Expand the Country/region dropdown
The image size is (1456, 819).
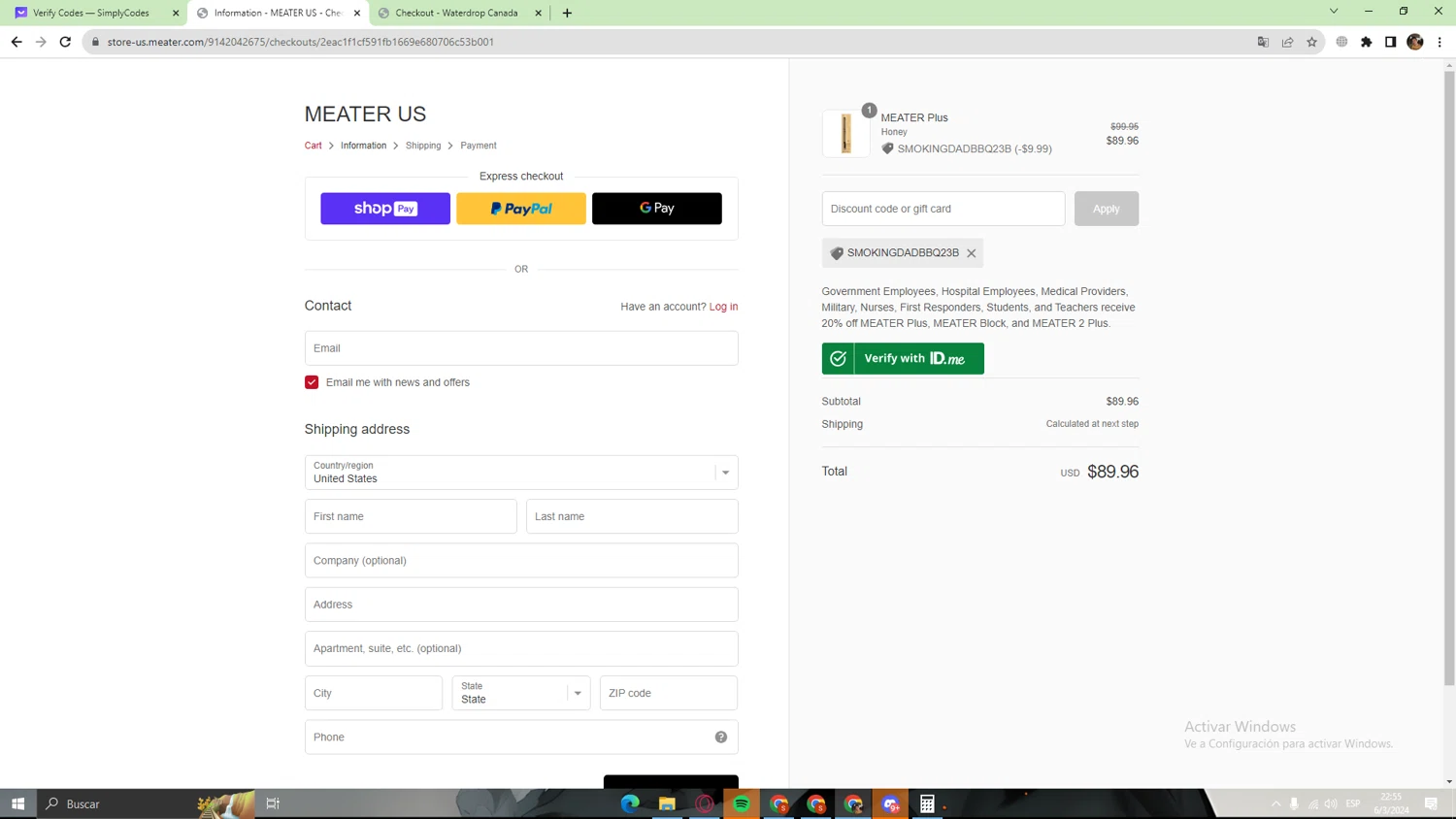click(521, 473)
